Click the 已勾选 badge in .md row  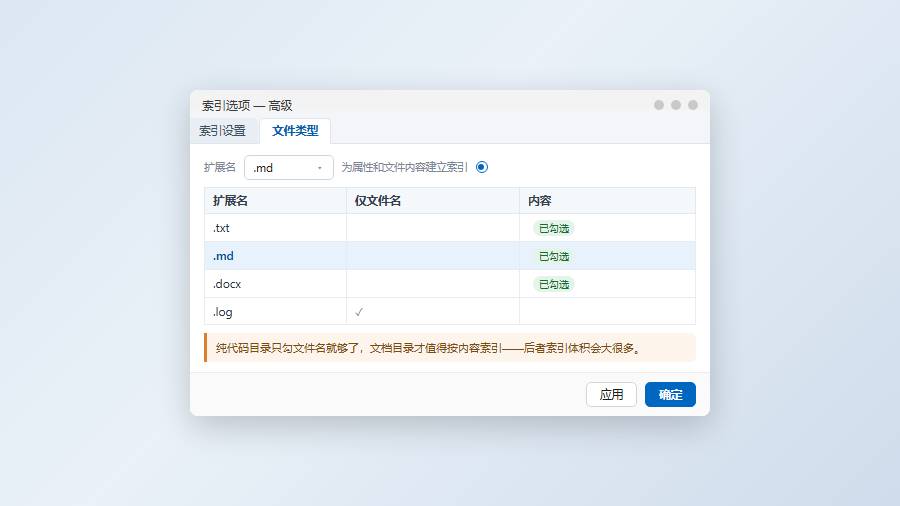click(x=554, y=256)
